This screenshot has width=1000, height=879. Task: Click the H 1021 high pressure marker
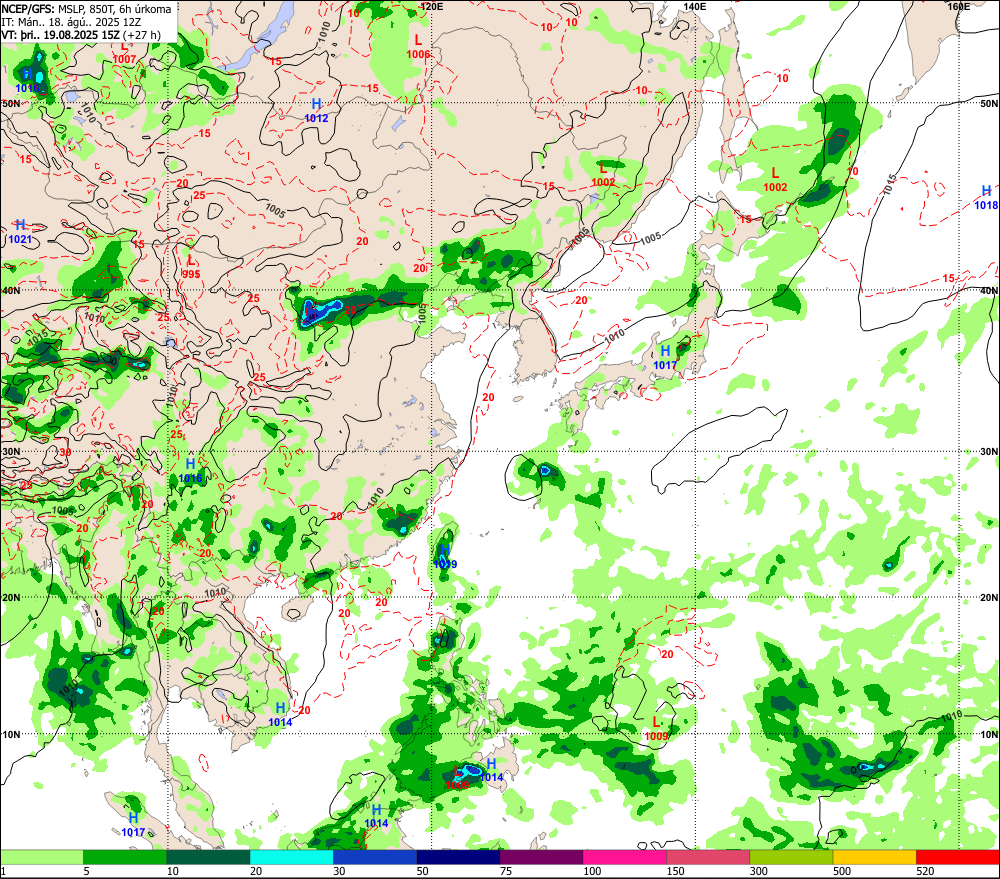coord(20,232)
